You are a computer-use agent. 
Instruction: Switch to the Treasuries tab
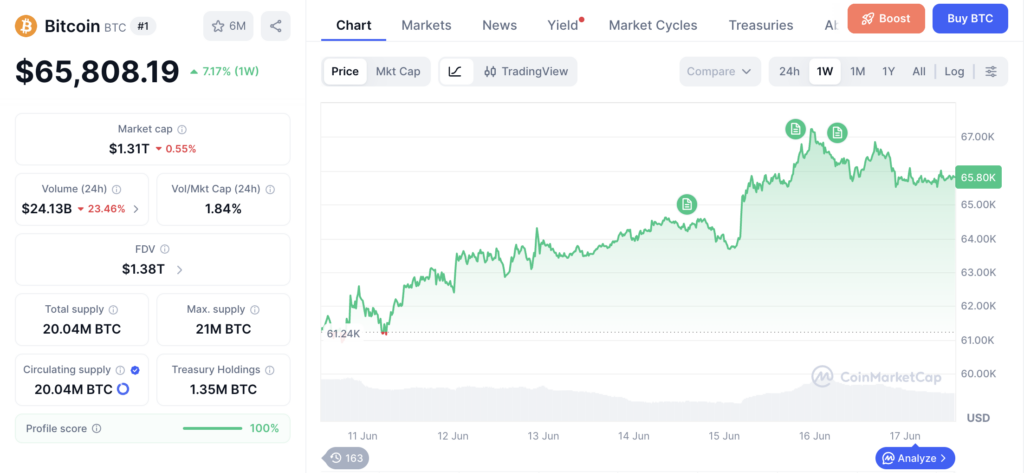761,25
